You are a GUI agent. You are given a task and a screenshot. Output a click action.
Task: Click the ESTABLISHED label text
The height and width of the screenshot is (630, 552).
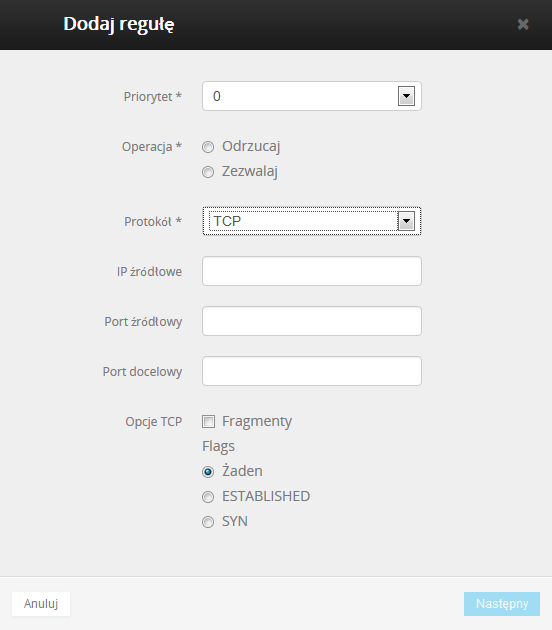point(266,496)
